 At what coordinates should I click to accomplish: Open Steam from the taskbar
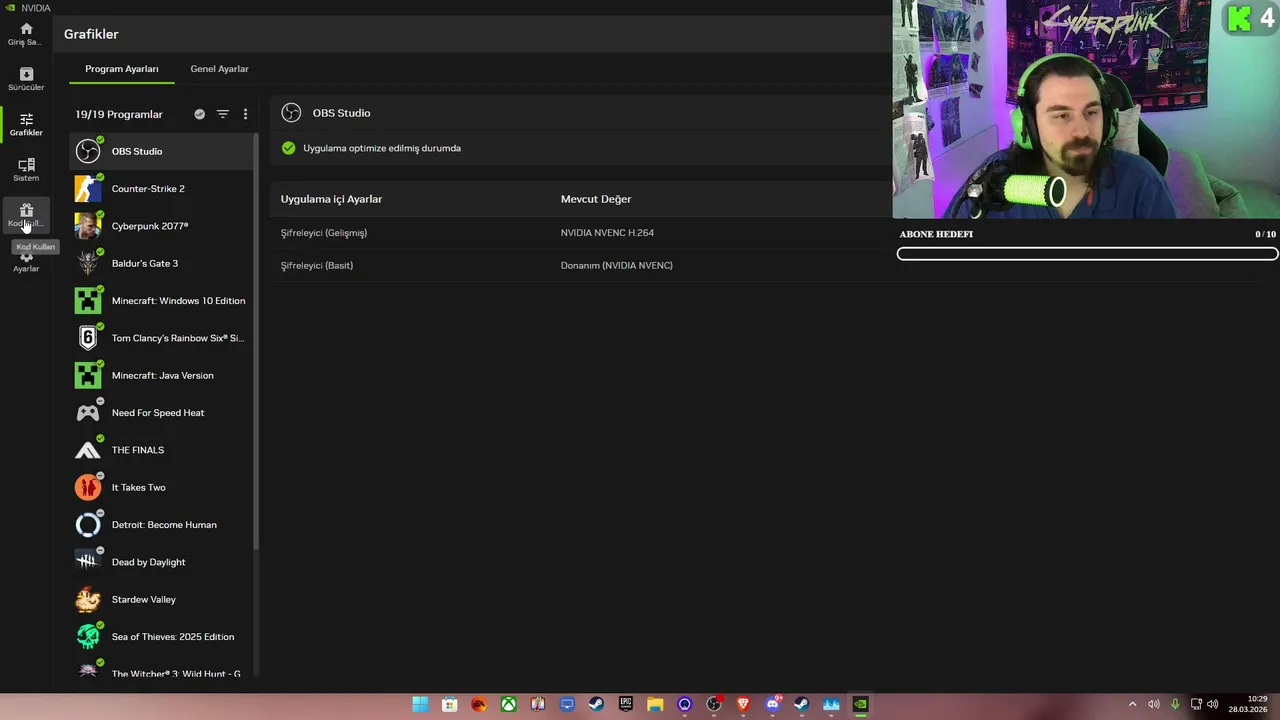596,704
